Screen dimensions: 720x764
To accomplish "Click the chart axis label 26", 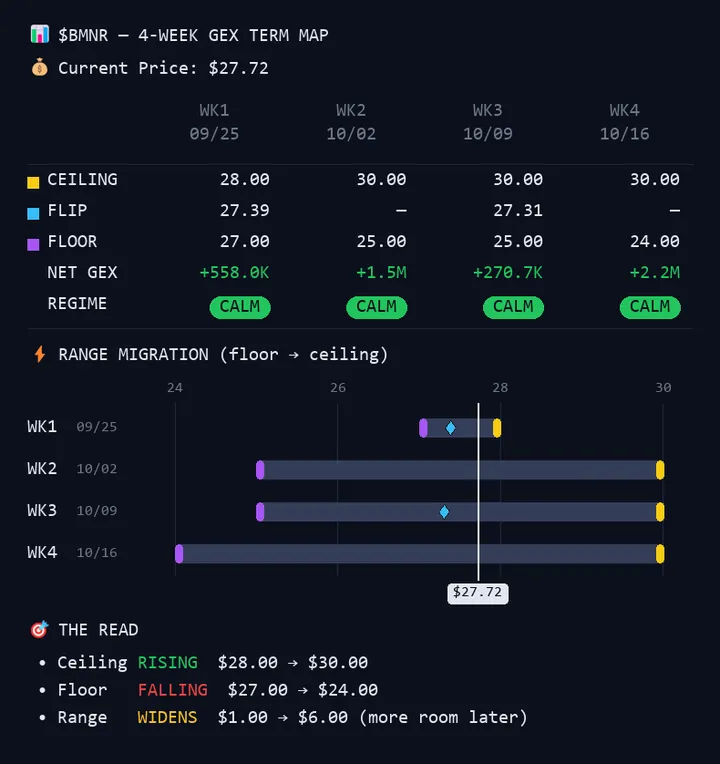I will click(338, 387).
